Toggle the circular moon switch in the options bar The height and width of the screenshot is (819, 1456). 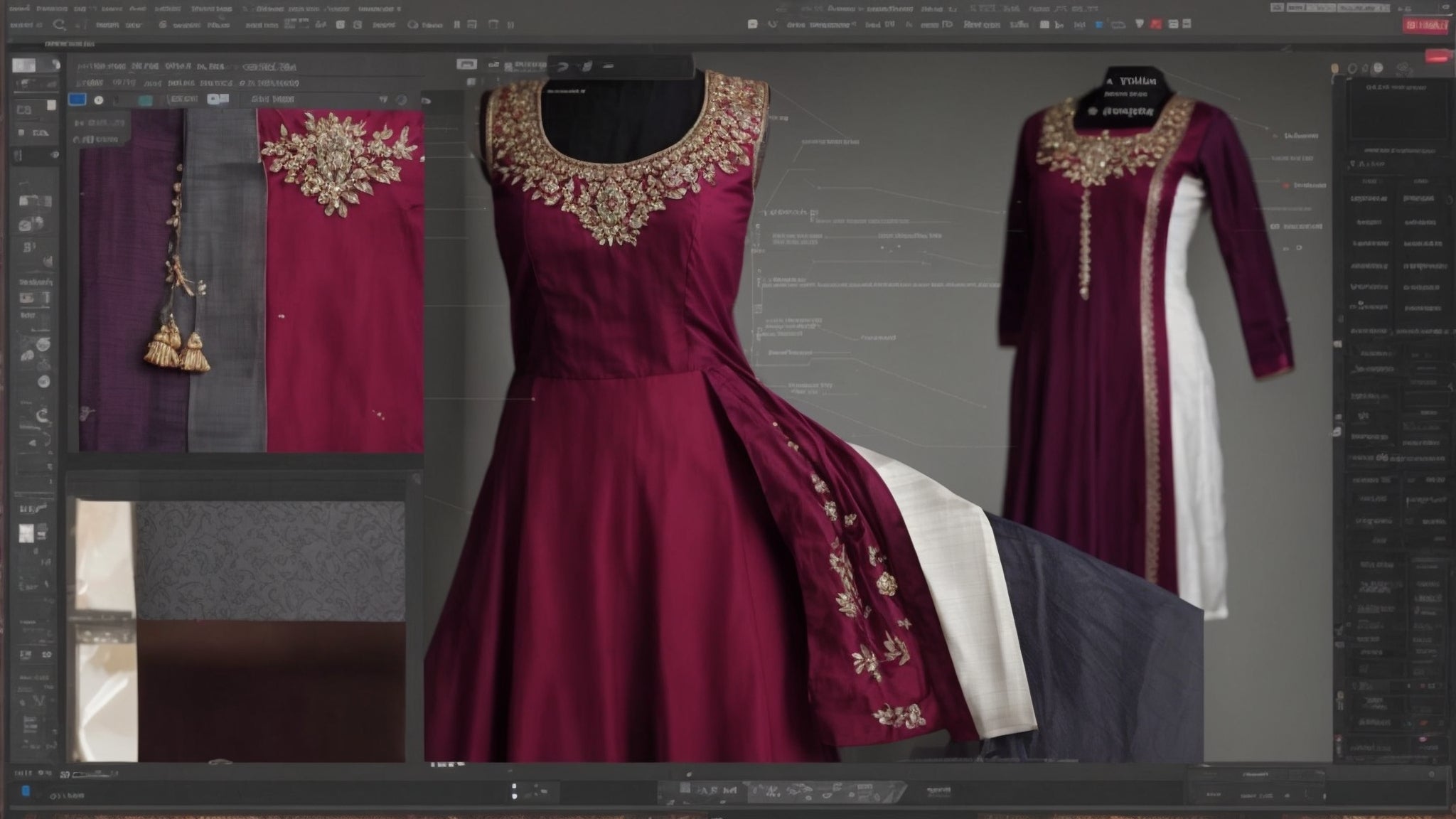point(402,100)
